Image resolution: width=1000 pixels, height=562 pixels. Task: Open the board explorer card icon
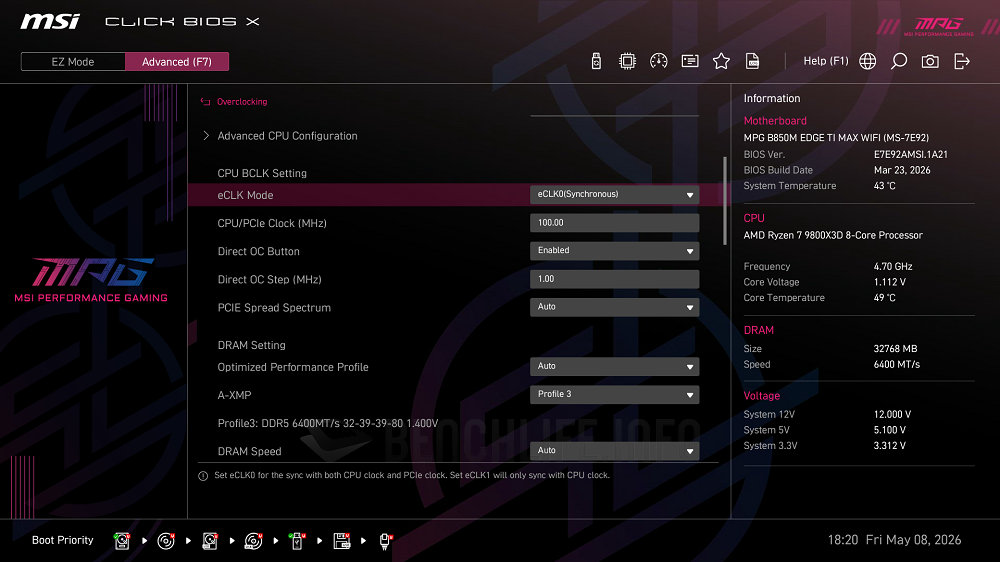point(690,61)
